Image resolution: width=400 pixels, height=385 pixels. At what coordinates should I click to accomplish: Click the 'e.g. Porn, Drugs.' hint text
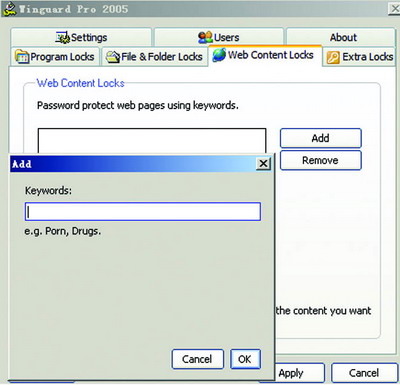62,231
